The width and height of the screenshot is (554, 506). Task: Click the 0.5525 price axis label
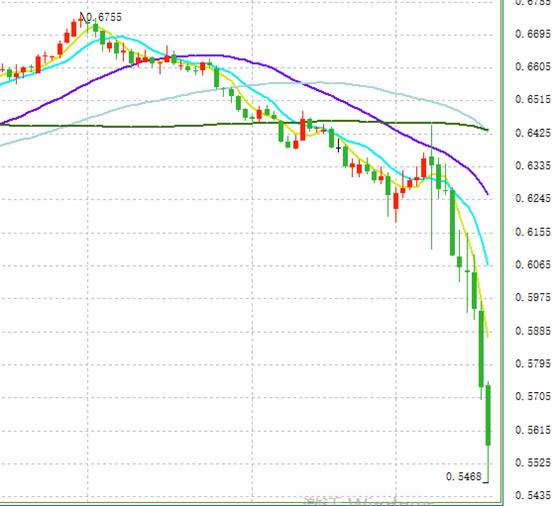point(533,463)
